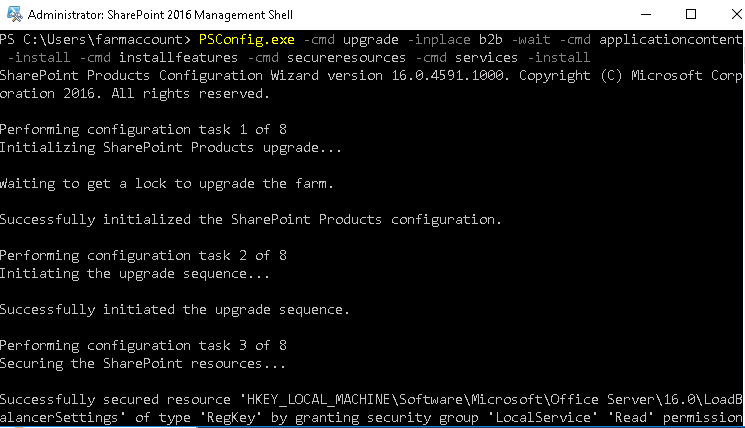Image resolution: width=745 pixels, height=428 pixels.
Task: Click the 'installfeatures' argument text
Action: point(178,57)
